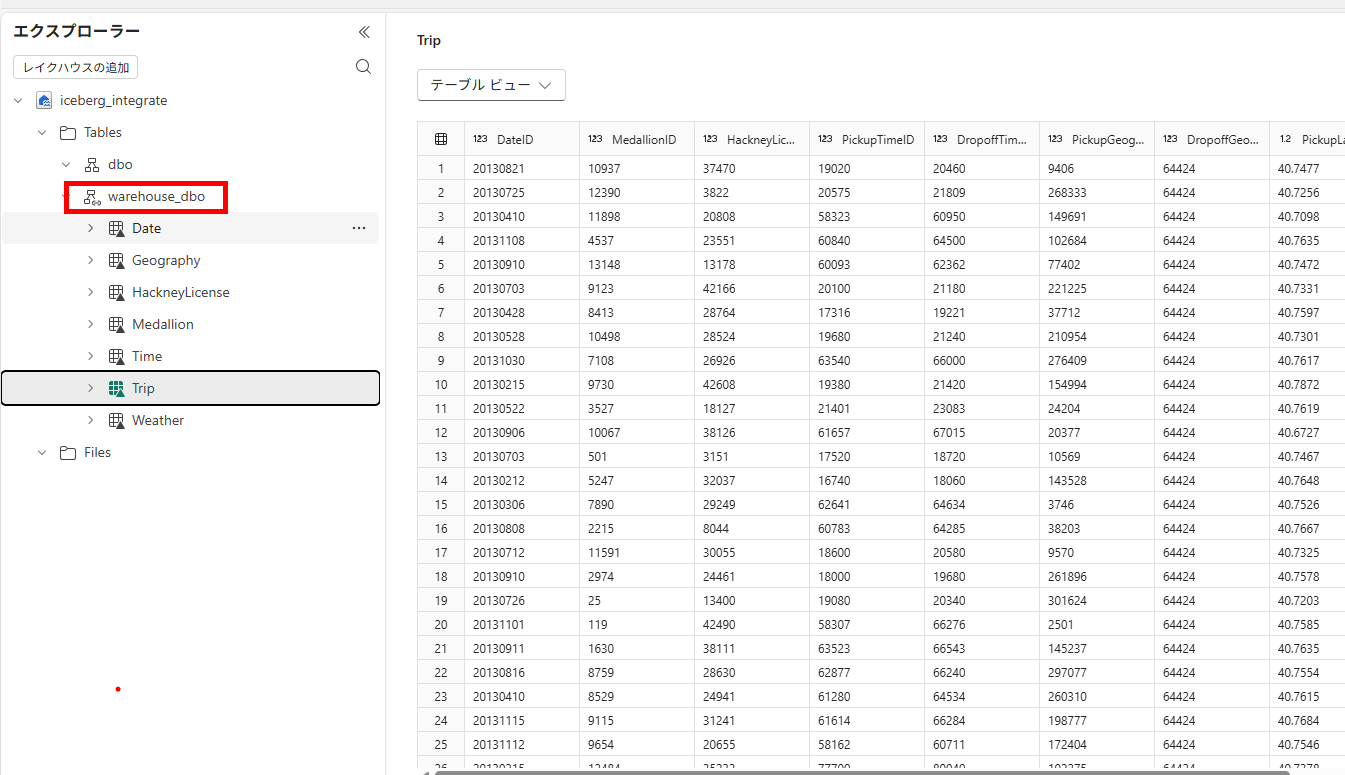Viewport: 1345px width, 775px height.
Task: Click the MedallionID column header
Action: [x=637, y=139]
